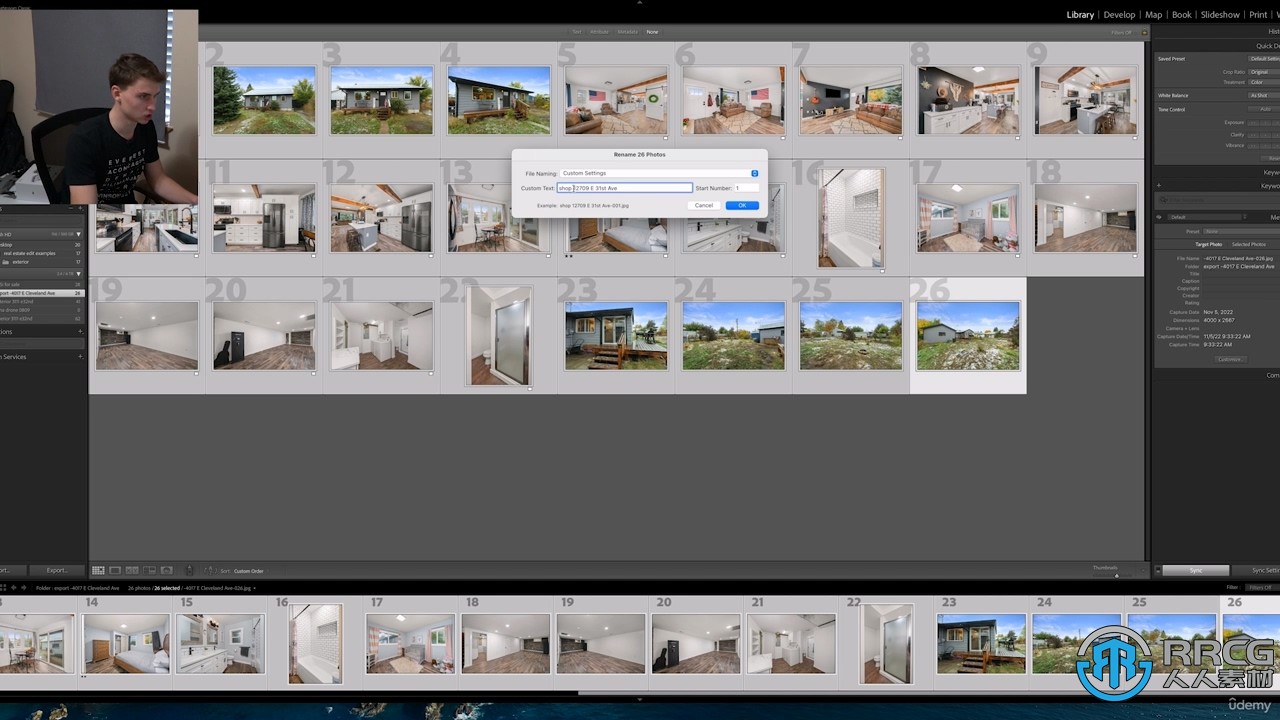Select Target Photo metadata tab
This screenshot has width=1280, height=720.
1209,244
